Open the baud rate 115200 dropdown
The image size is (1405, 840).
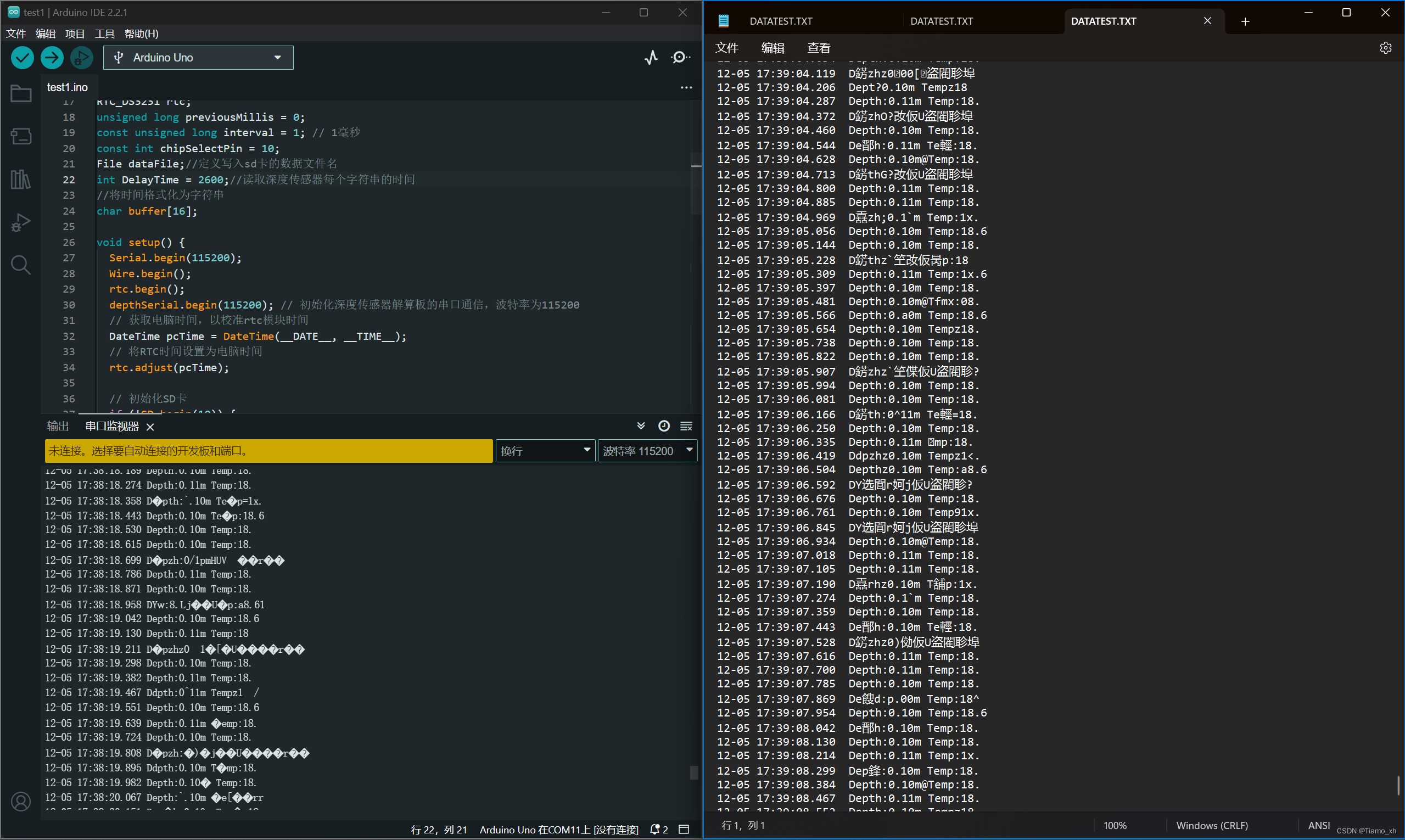pos(647,451)
